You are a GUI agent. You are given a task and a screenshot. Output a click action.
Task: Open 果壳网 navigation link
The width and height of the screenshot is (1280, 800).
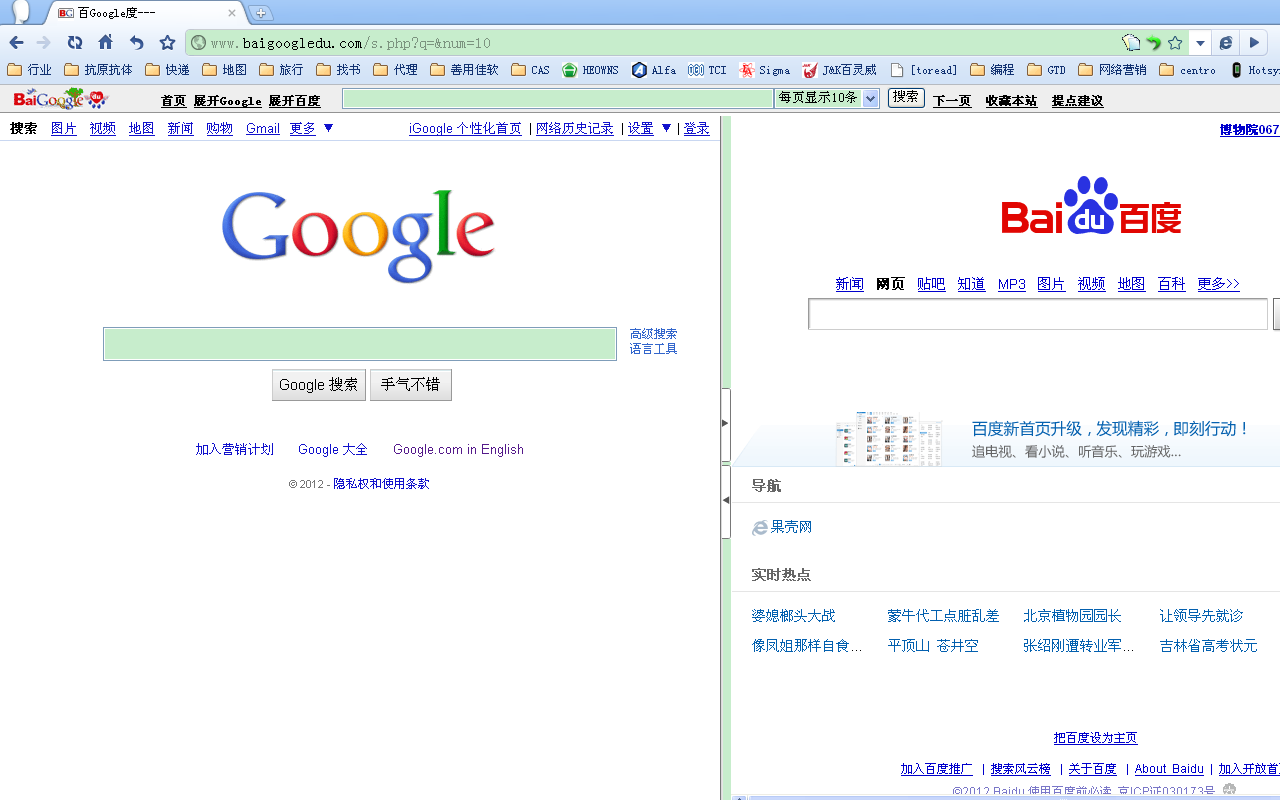782,527
